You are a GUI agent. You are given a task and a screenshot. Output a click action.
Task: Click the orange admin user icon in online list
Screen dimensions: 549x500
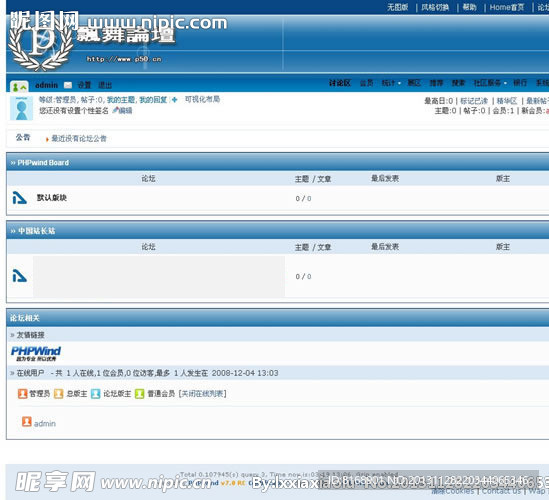[27, 422]
